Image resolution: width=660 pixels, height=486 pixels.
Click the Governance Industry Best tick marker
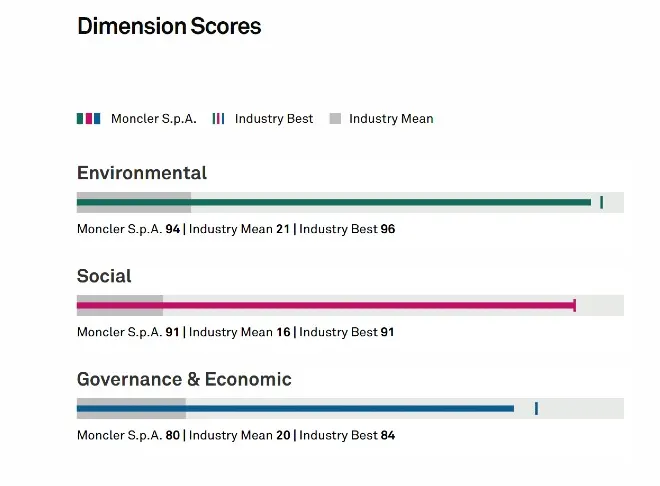(x=536, y=409)
